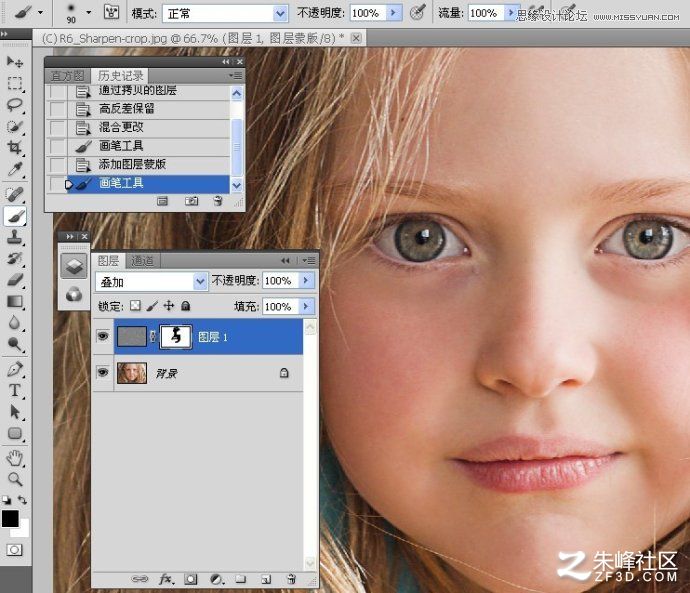
Task: Open layer 不透明度 slider arrow
Action: (x=307, y=280)
